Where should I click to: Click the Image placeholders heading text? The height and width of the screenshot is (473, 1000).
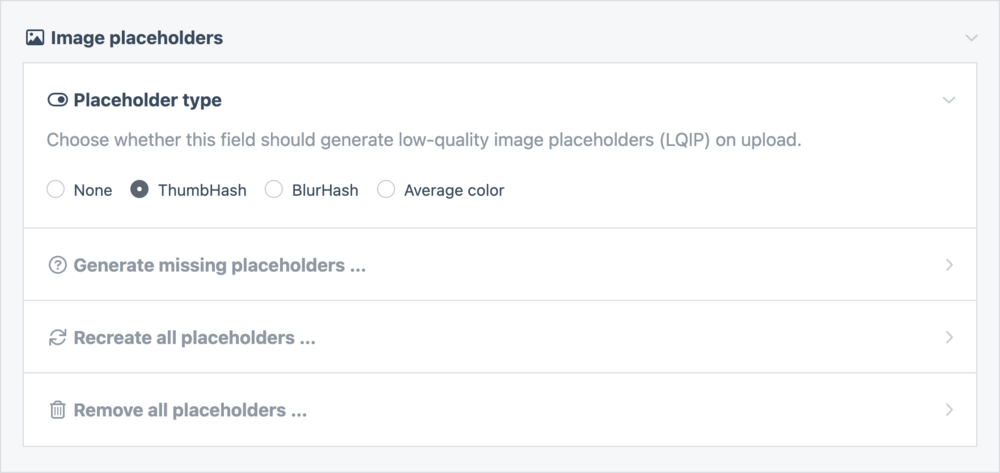click(x=136, y=38)
